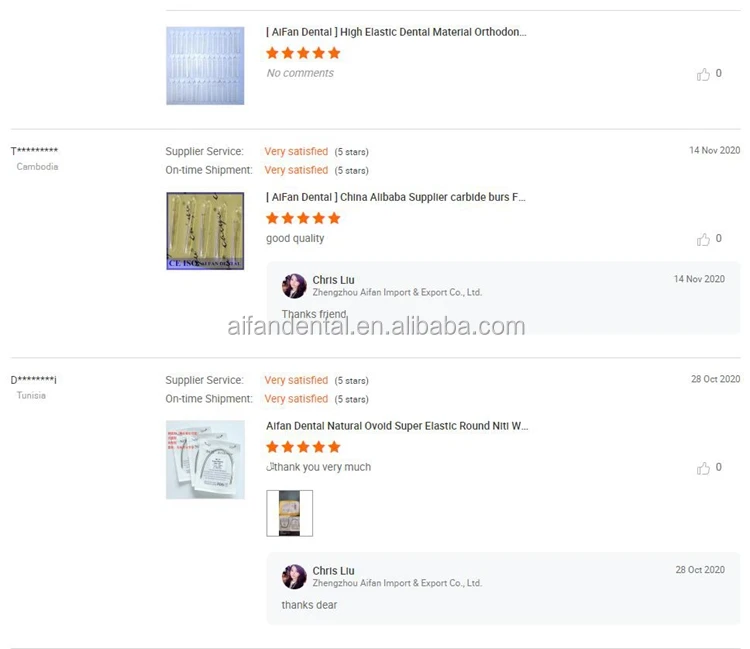Click thumbs-up icon on orthodontic material review
The image size is (750, 649).
[x=704, y=74]
